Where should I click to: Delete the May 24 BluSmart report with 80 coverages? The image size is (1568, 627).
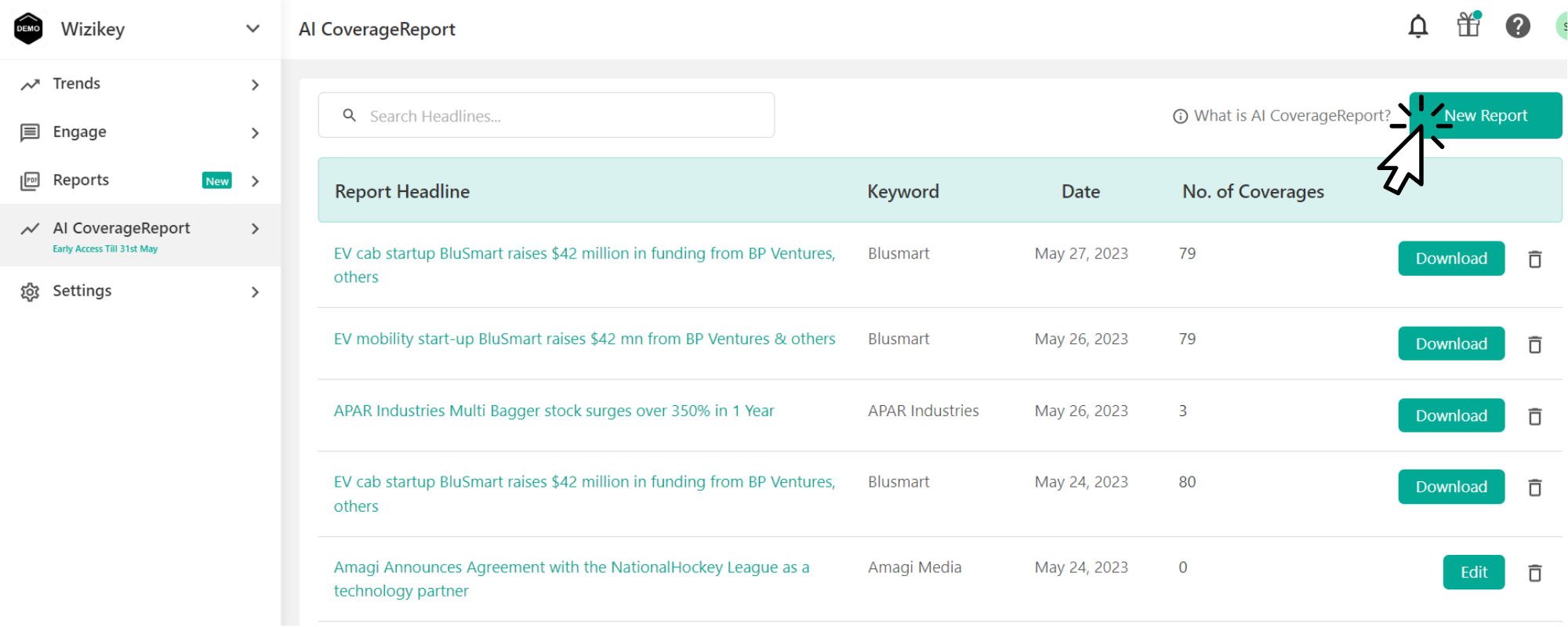(1535, 487)
